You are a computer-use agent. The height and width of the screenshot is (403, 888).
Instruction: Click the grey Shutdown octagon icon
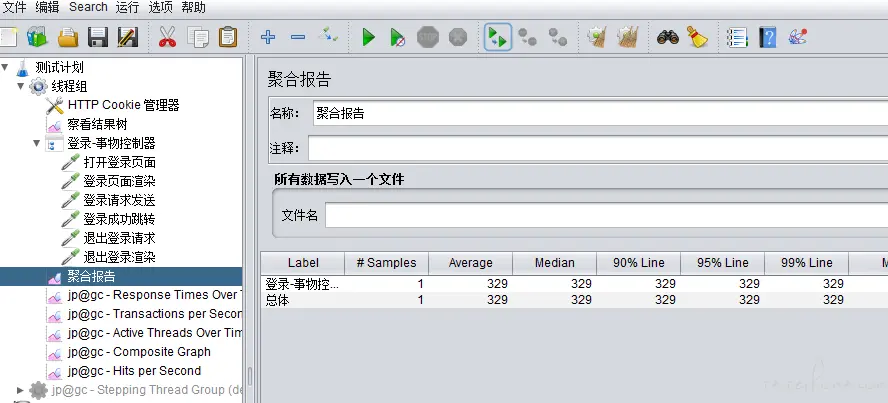coord(458,37)
